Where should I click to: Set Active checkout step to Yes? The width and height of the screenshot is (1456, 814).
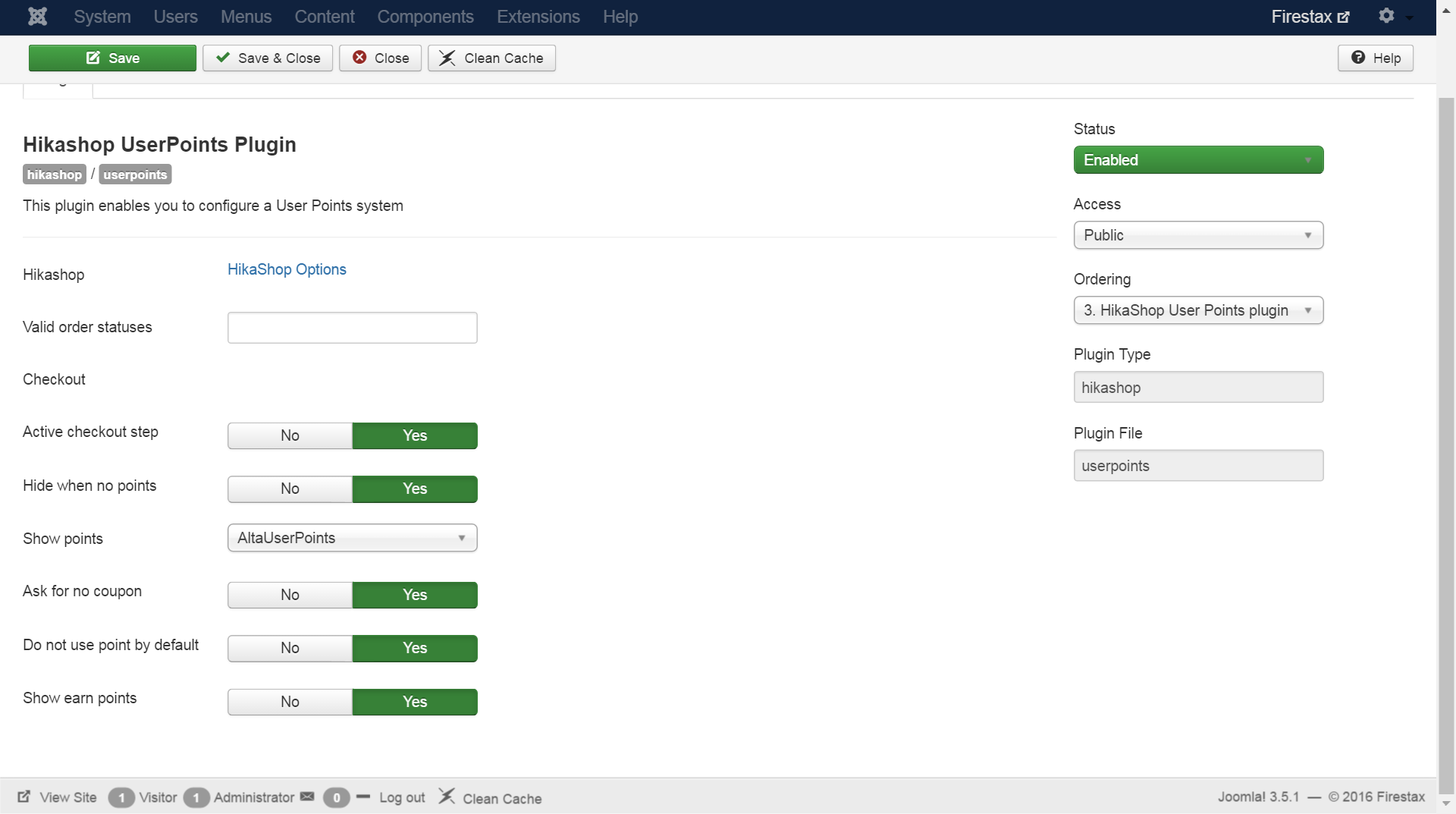pyautogui.click(x=415, y=435)
